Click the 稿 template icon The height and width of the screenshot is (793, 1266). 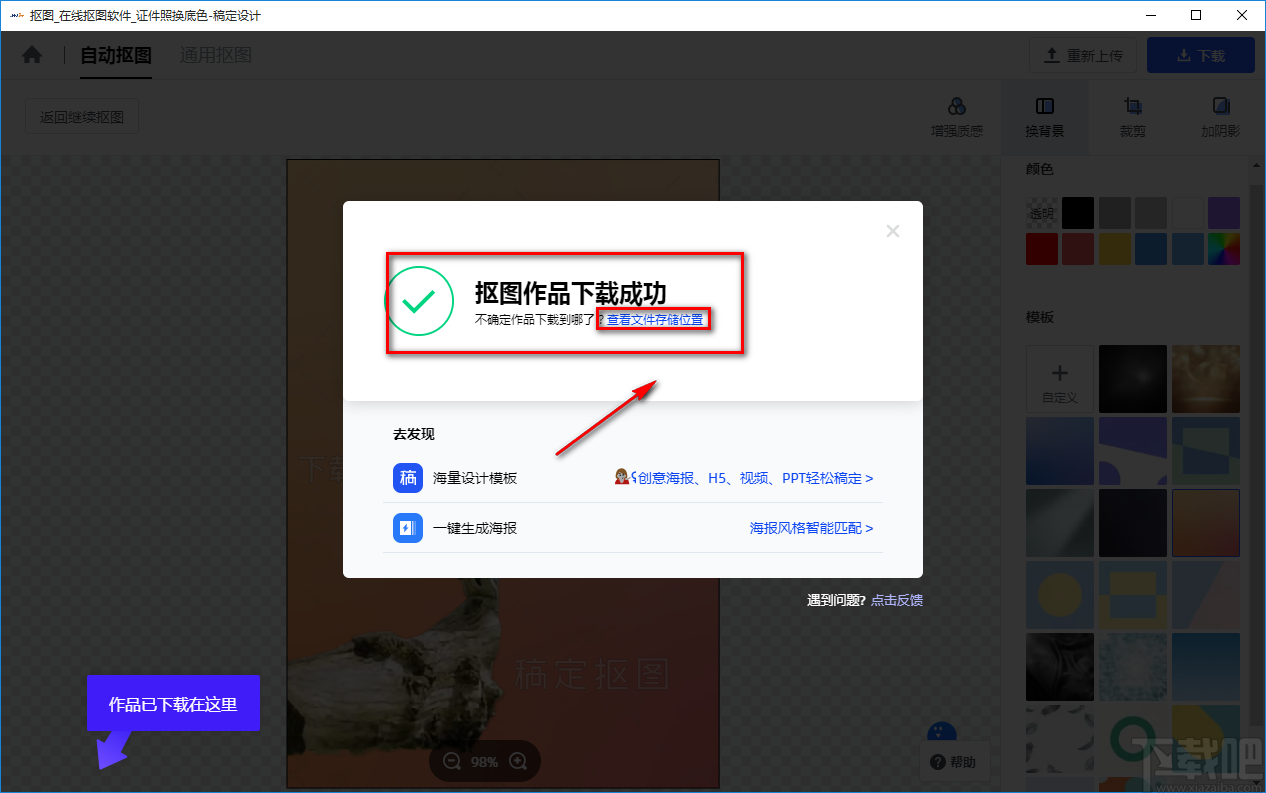coord(408,478)
